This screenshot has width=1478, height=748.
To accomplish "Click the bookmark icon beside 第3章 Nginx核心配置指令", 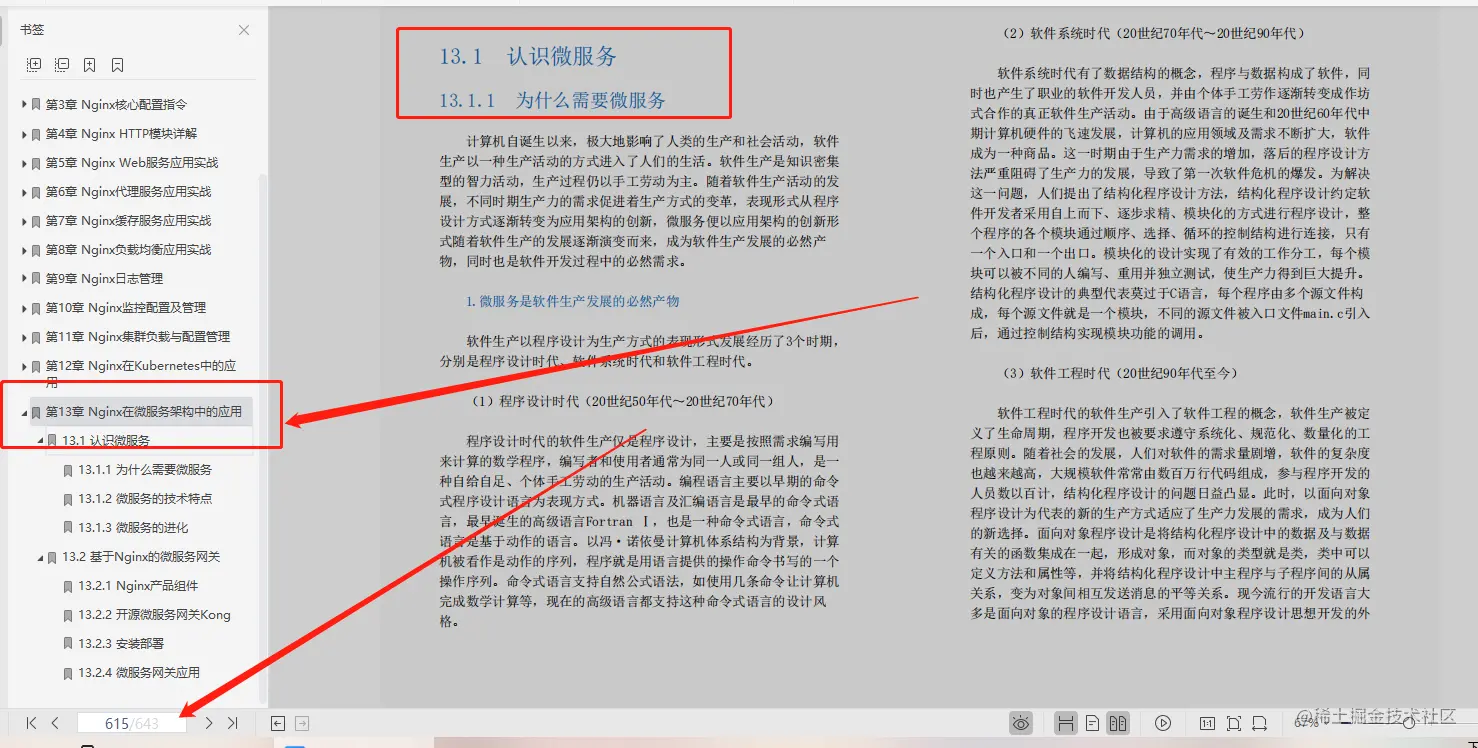I will coord(36,104).
